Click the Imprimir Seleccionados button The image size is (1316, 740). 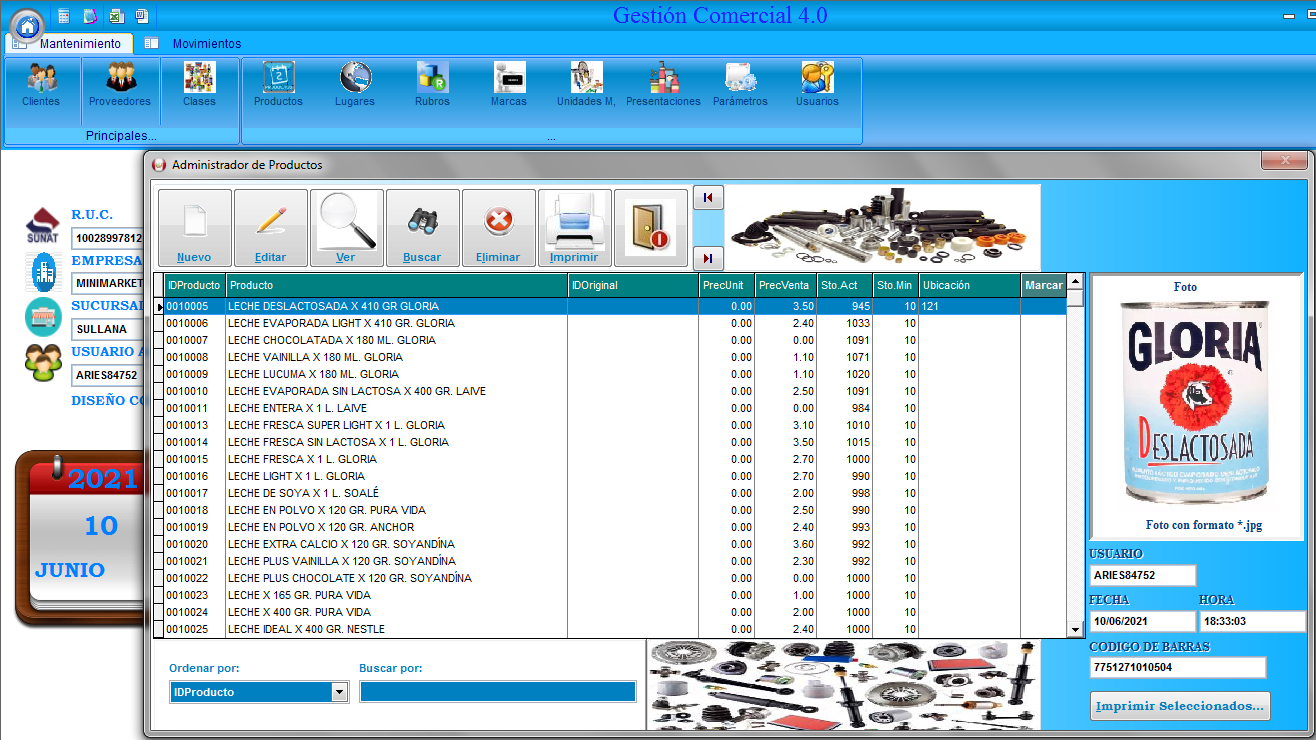[1179, 706]
